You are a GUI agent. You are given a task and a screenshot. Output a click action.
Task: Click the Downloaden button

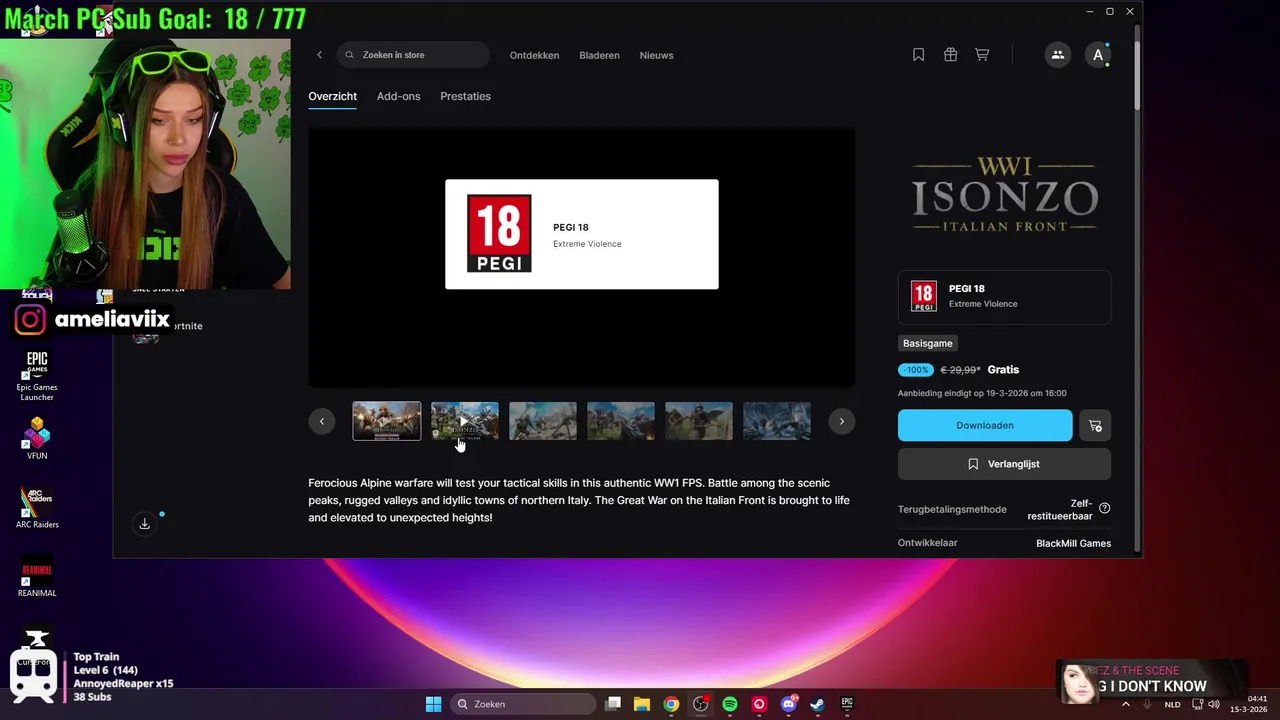point(985,425)
